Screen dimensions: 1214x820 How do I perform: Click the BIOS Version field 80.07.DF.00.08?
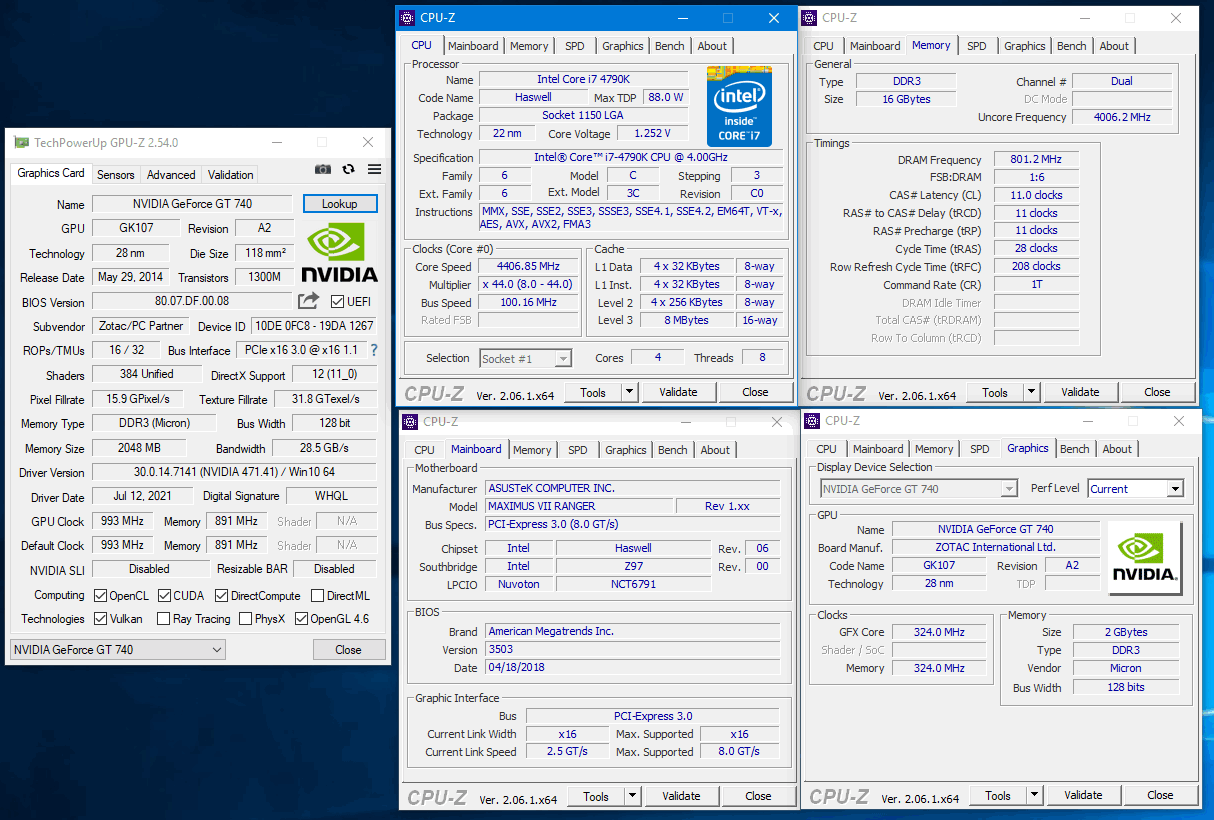point(192,301)
